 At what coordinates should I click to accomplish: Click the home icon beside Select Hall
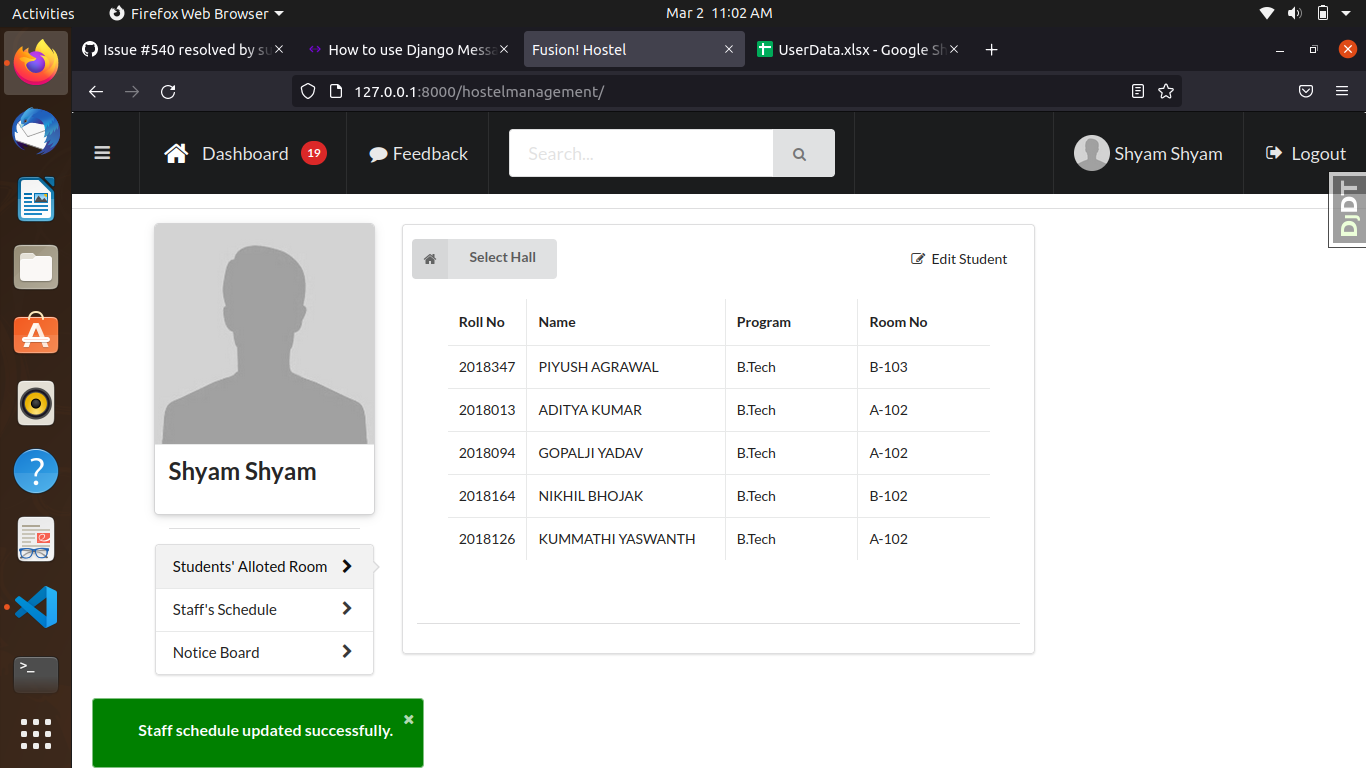[430, 259]
